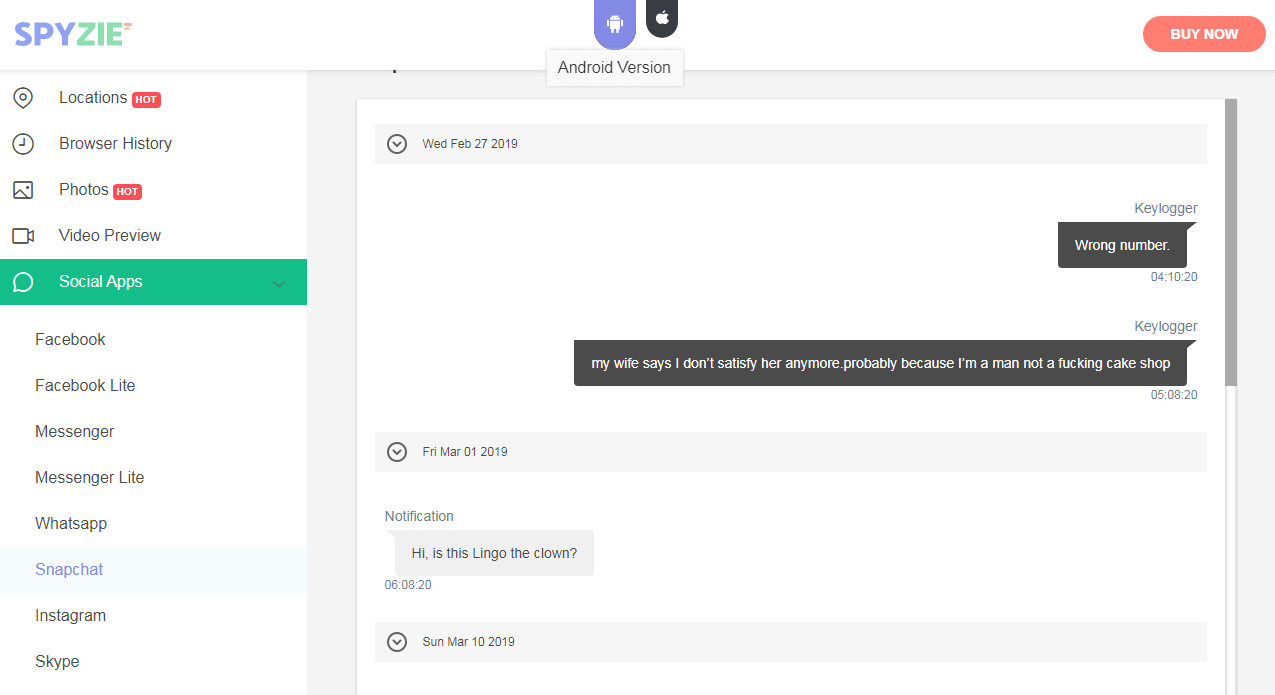
Task: Collapse the Wed Feb 27 2019 section
Action: pyautogui.click(x=397, y=144)
